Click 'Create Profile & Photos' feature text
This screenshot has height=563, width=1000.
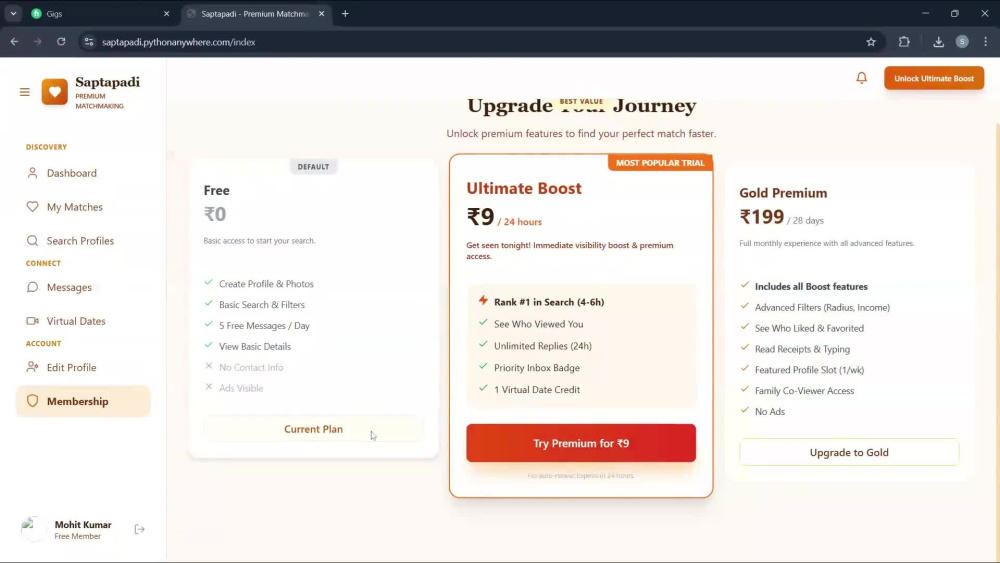266,284
